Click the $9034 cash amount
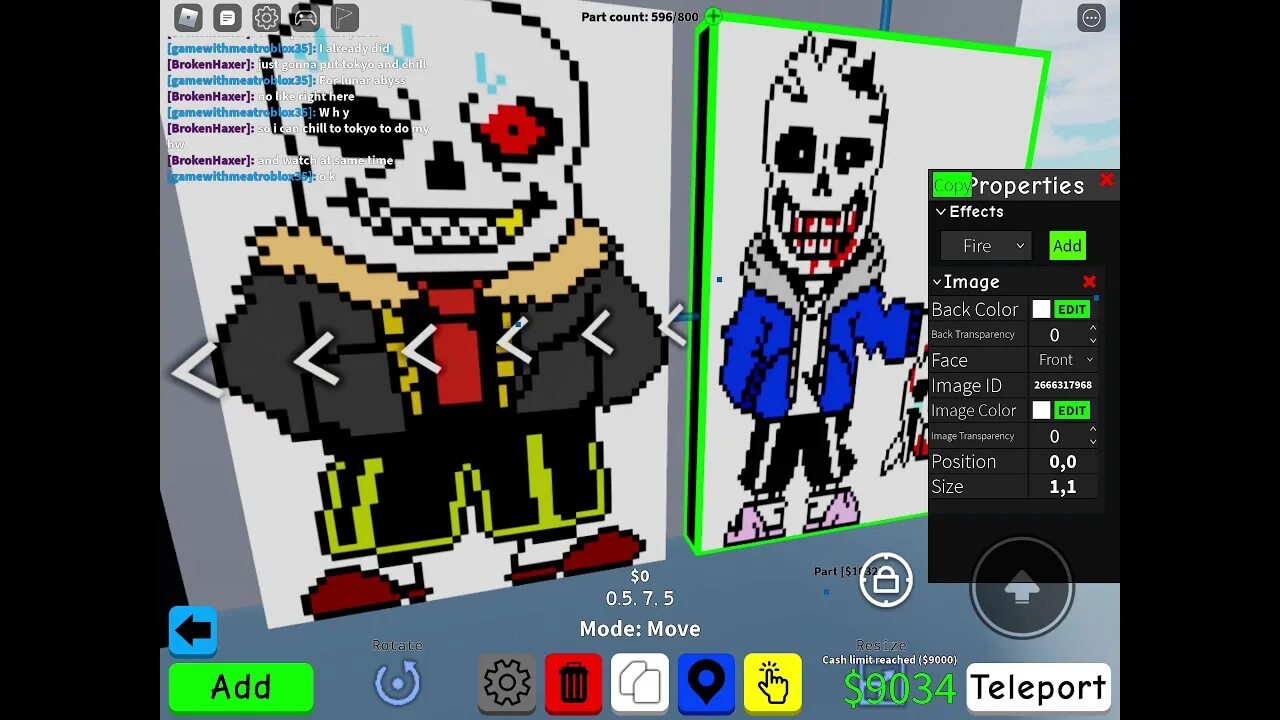1280x720 pixels. pos(900,689)
